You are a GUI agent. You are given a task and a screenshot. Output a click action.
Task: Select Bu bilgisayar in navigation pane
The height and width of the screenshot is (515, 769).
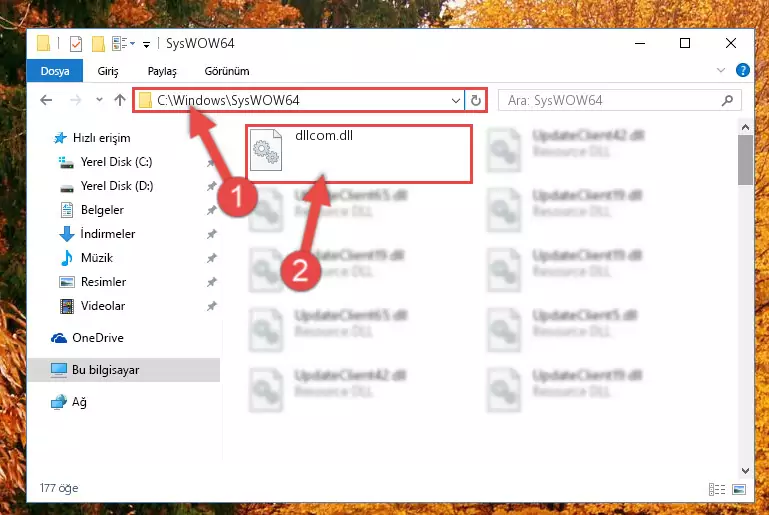coord(124,370)
